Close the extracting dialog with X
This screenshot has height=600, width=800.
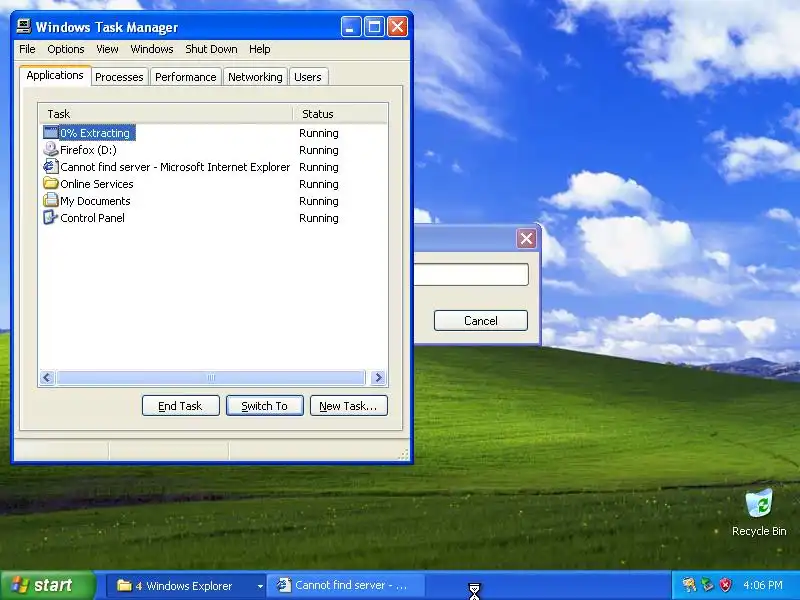coord(527,238)
